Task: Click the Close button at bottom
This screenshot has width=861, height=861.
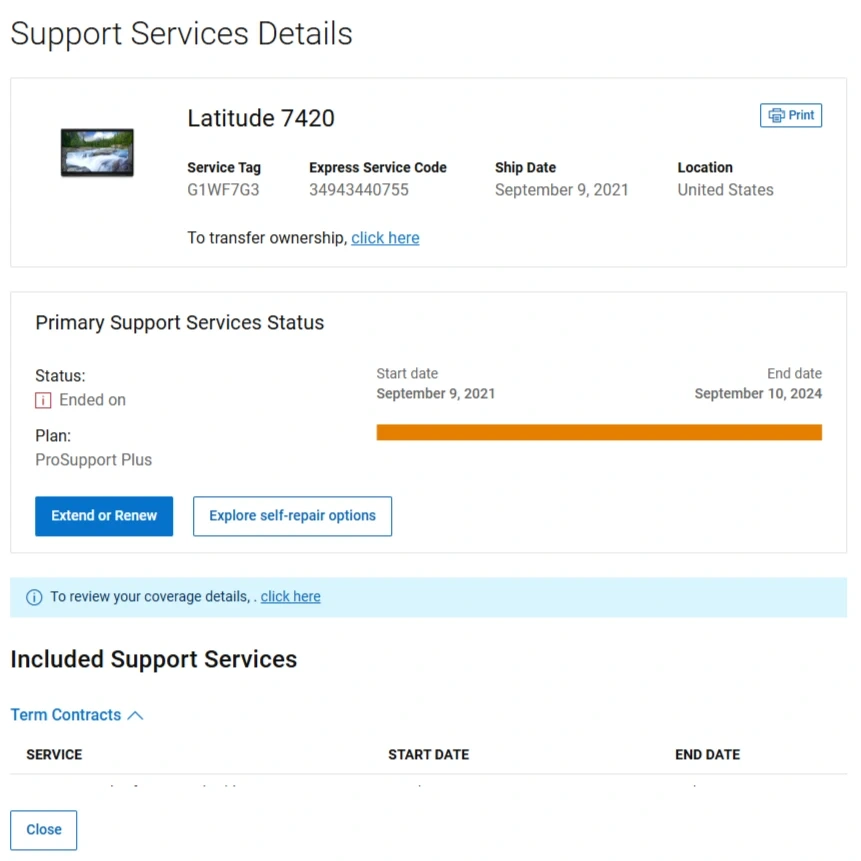Action: tap(43, 830)
